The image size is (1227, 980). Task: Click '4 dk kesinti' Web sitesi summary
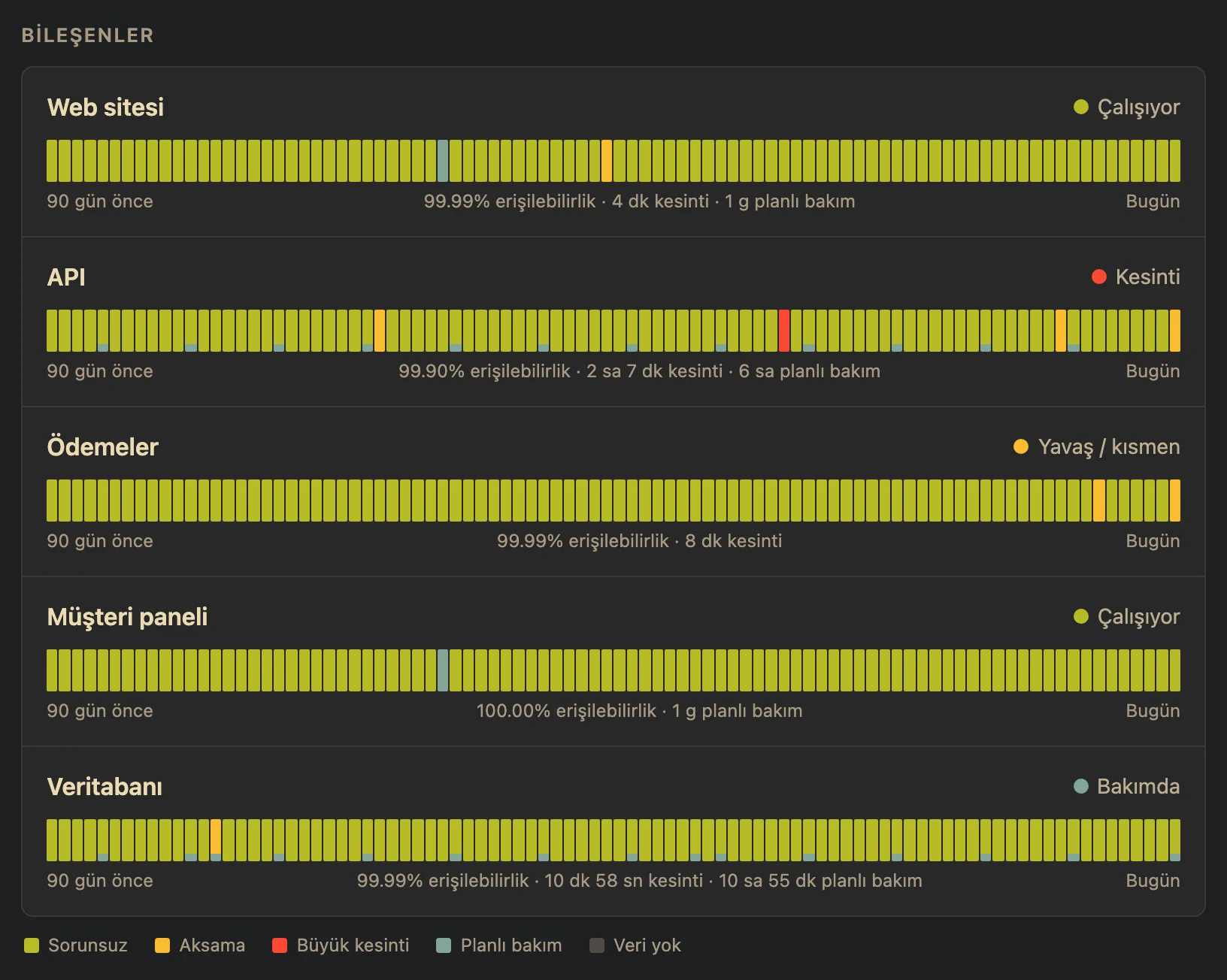pyautogui.click(x=660, y=201)
